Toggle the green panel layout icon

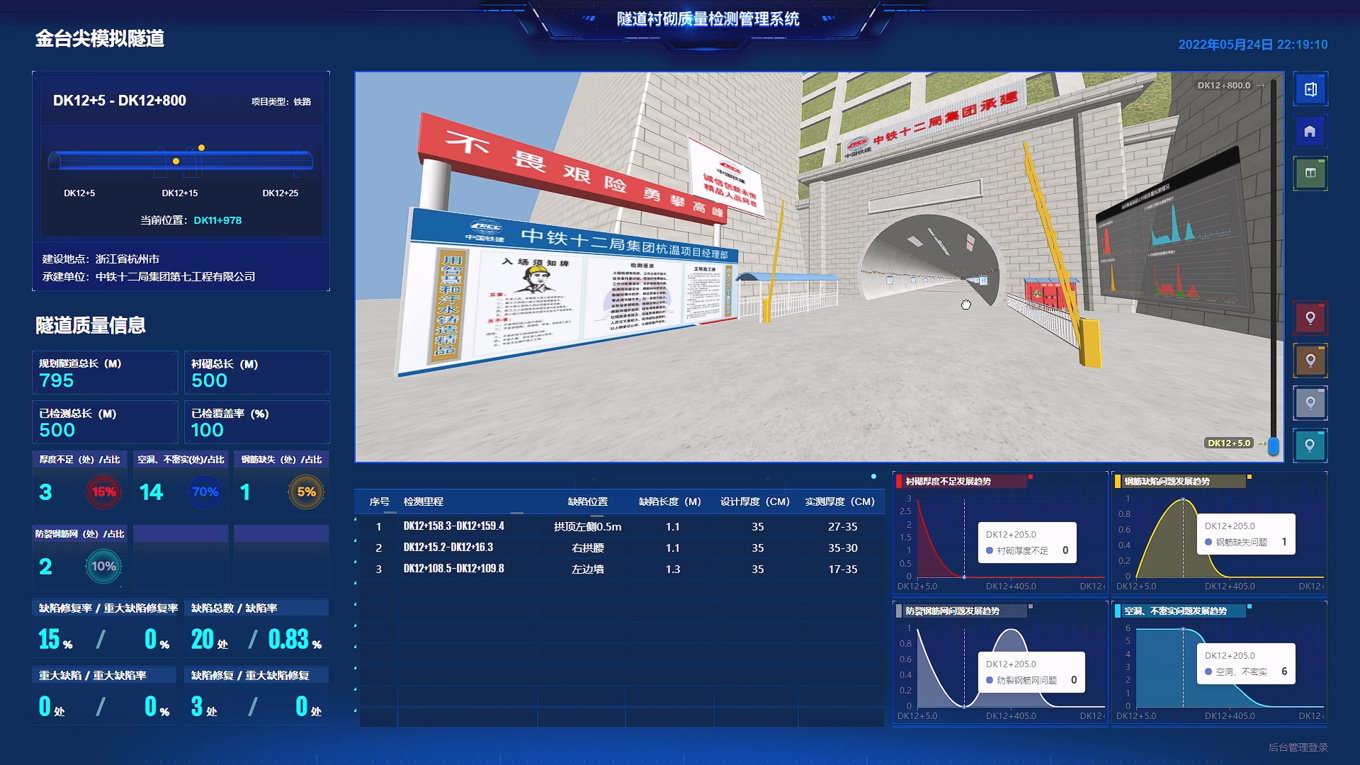coord(1310,173)
